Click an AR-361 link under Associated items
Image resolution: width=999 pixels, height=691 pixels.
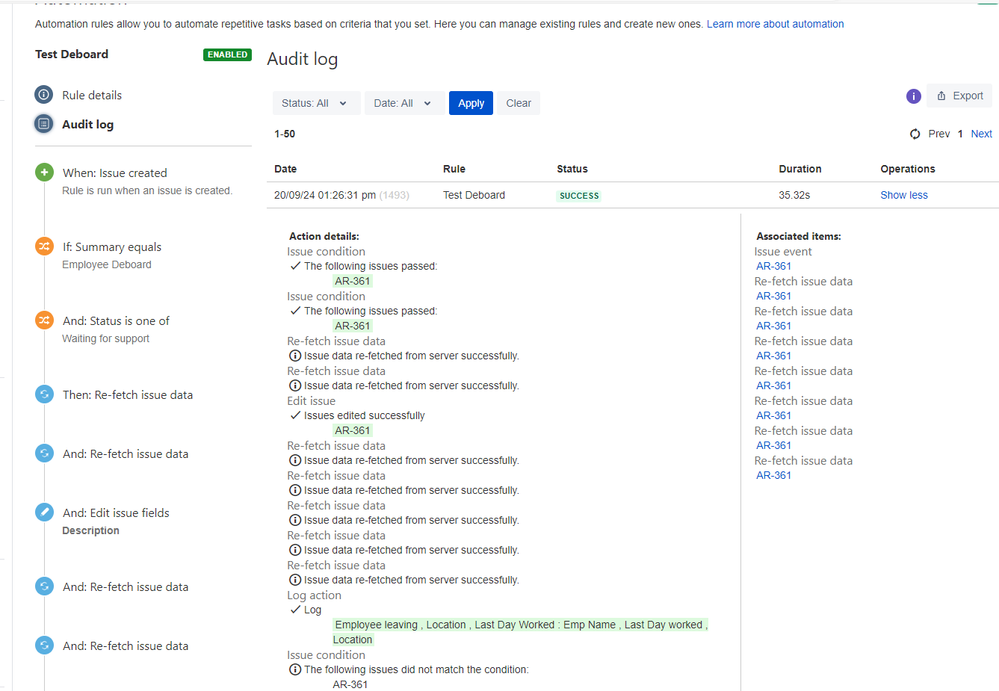[773, 266]
